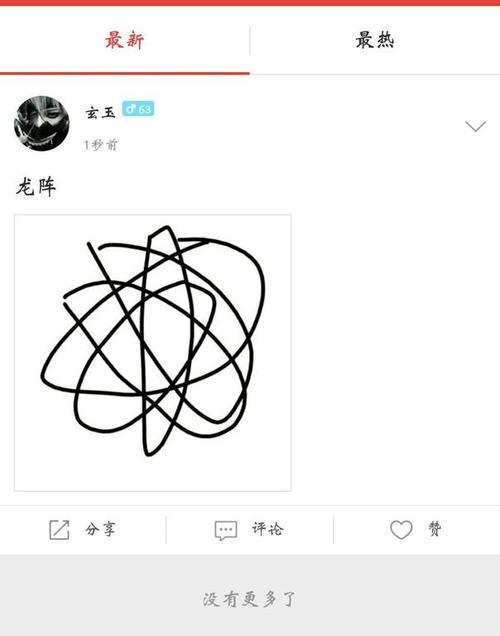Click the red indicator under 最新

124,73
